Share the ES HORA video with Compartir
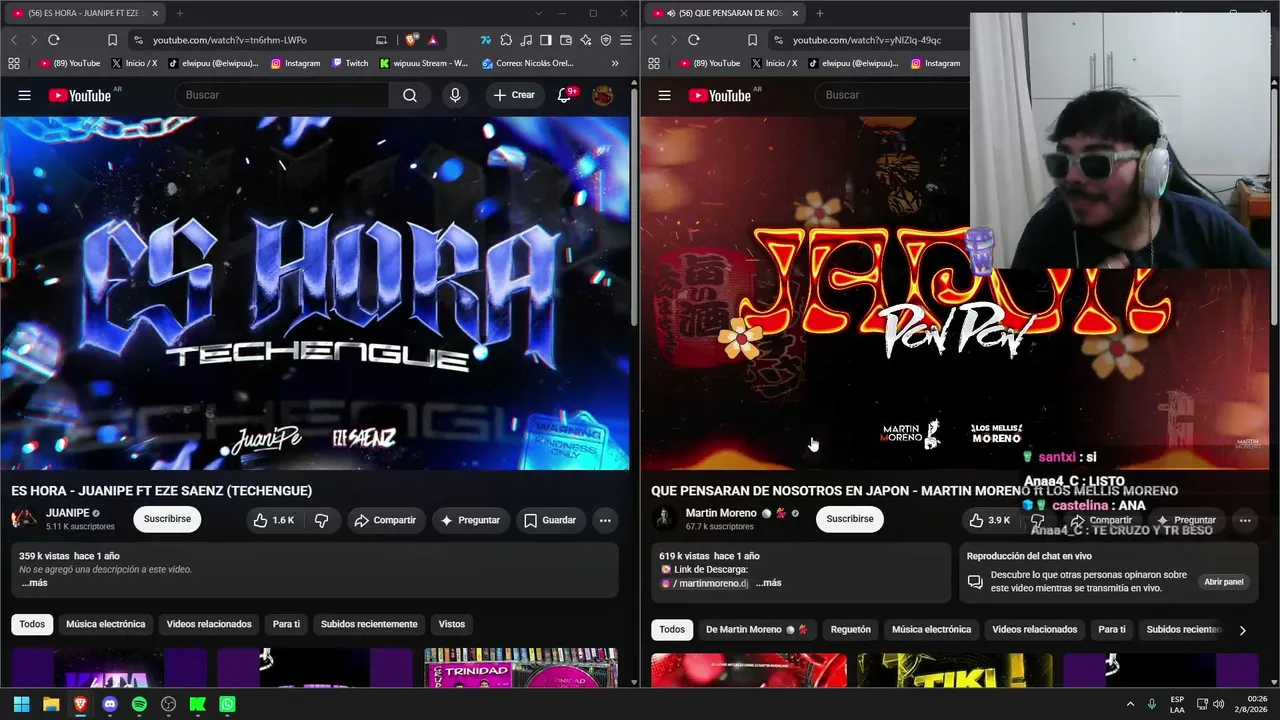Screen dimensions: 1280x720 click(387, 520)
